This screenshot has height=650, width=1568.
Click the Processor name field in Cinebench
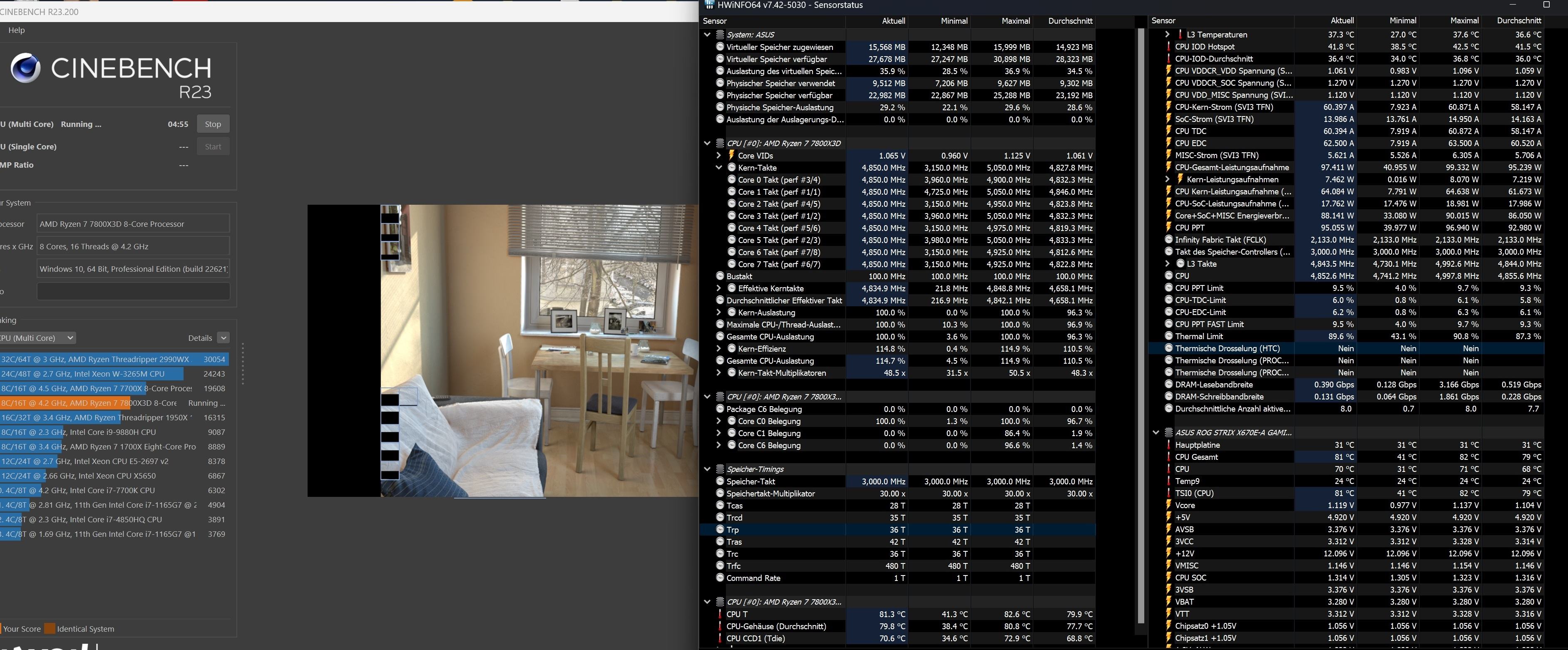coord(133,224)
